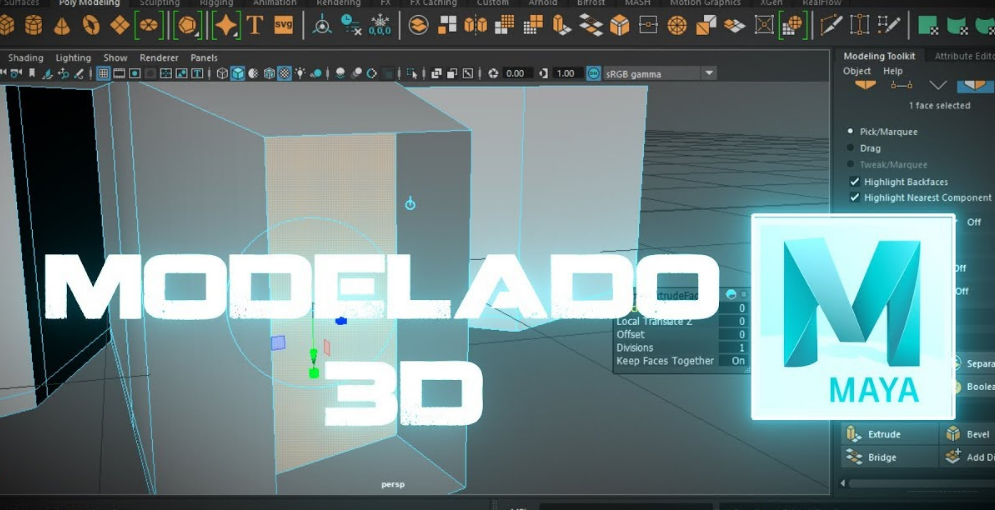The height and width of the screenshot is (510, 995).
Task: Click the "persp" camera label in the viewport
Action: pos(393,485)
